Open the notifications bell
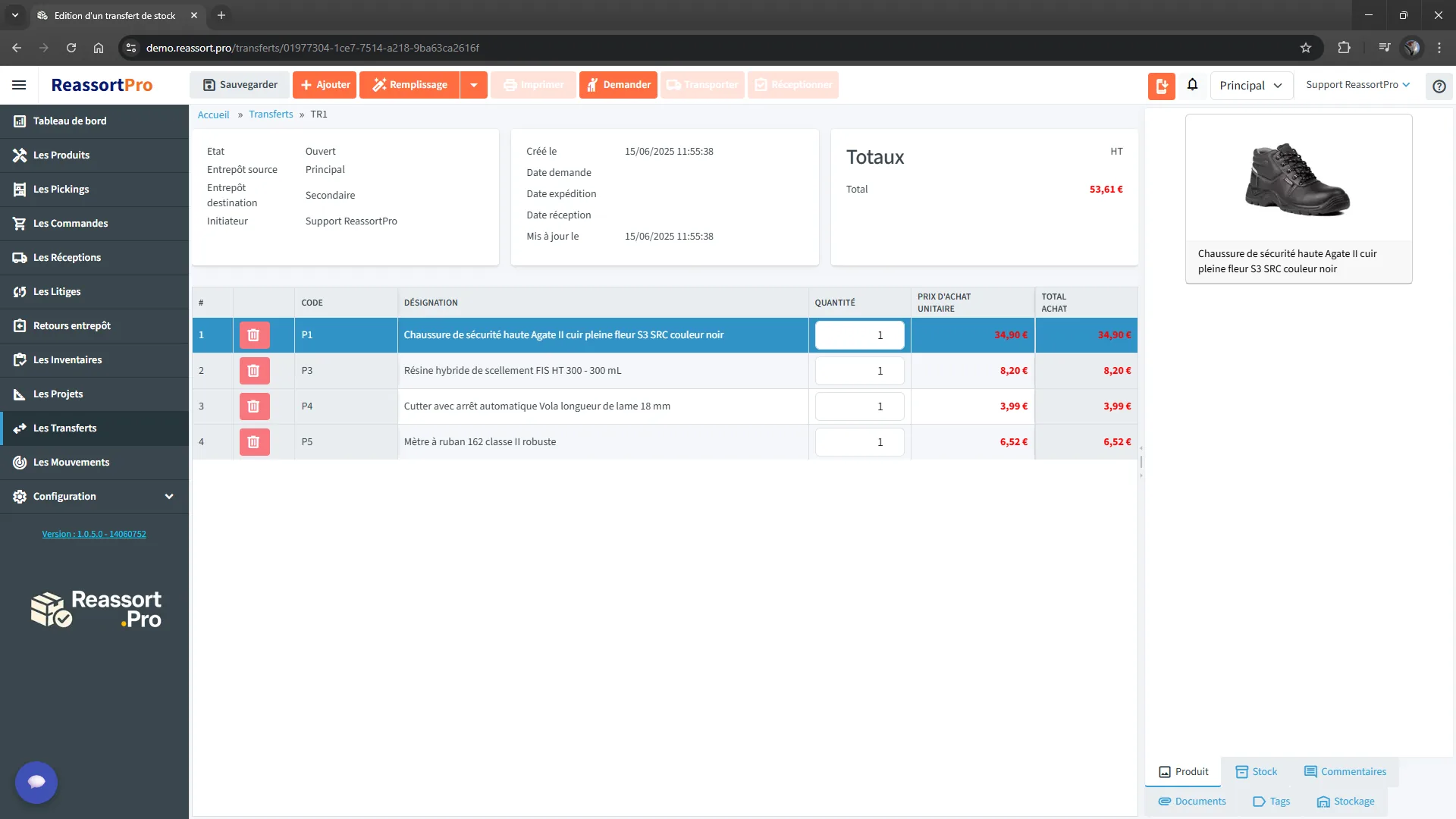 pyautogui.click(x=1192, y=85)
